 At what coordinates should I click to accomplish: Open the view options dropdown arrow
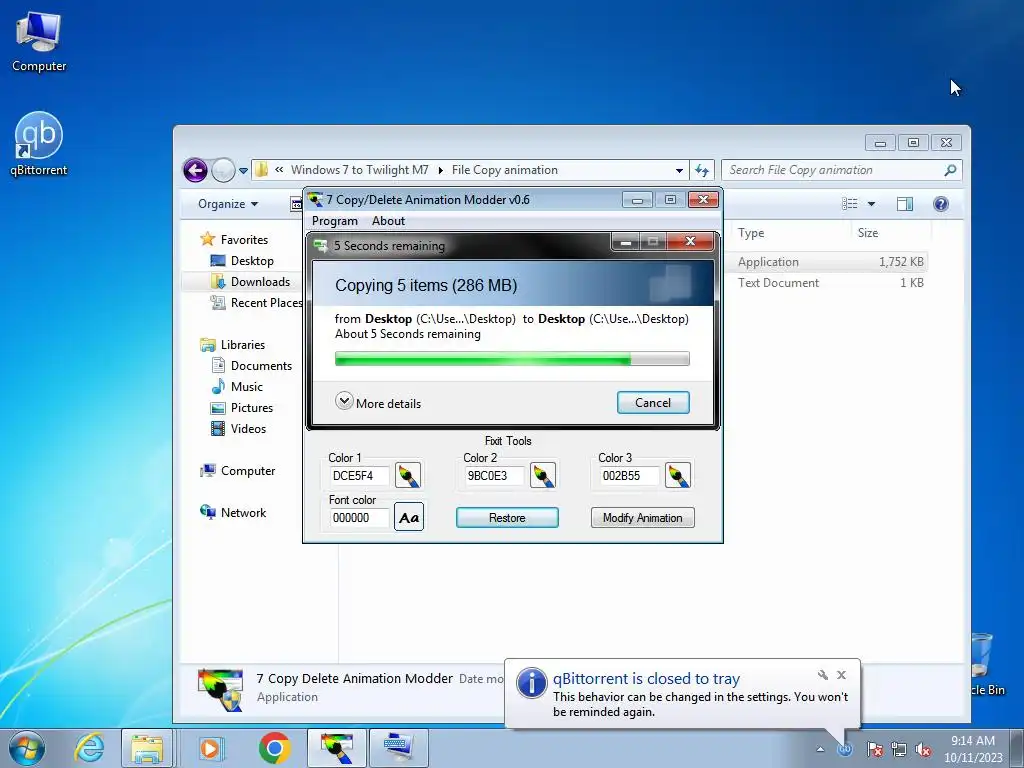pyautogui.click(x=871, y=204)
